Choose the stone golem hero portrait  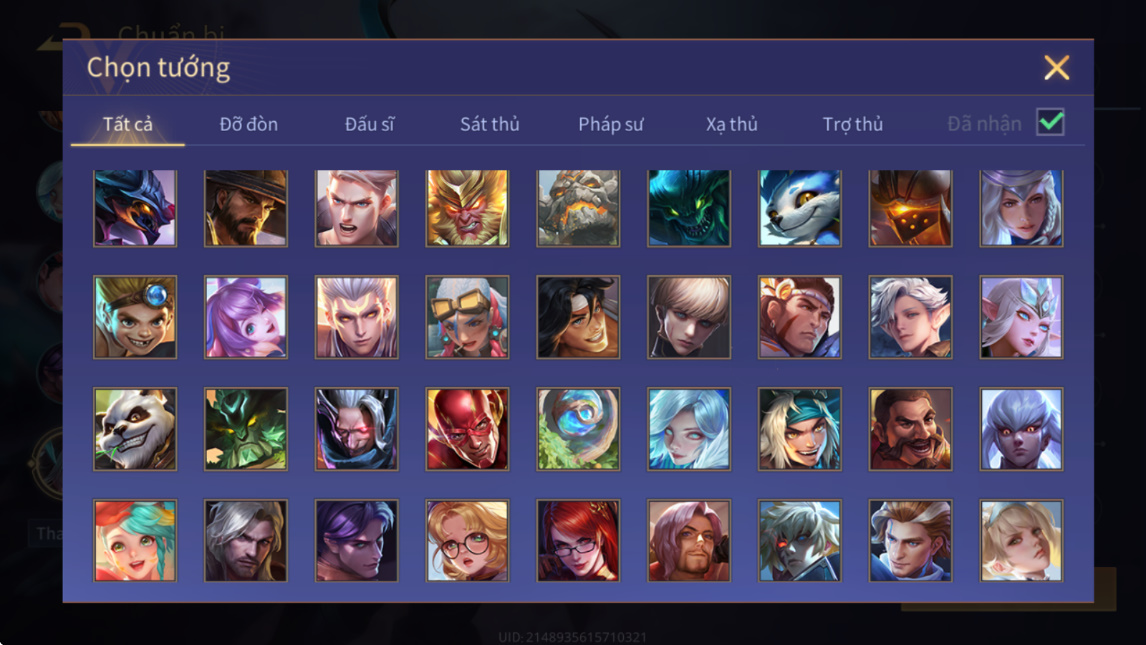[x=578, y=208]
